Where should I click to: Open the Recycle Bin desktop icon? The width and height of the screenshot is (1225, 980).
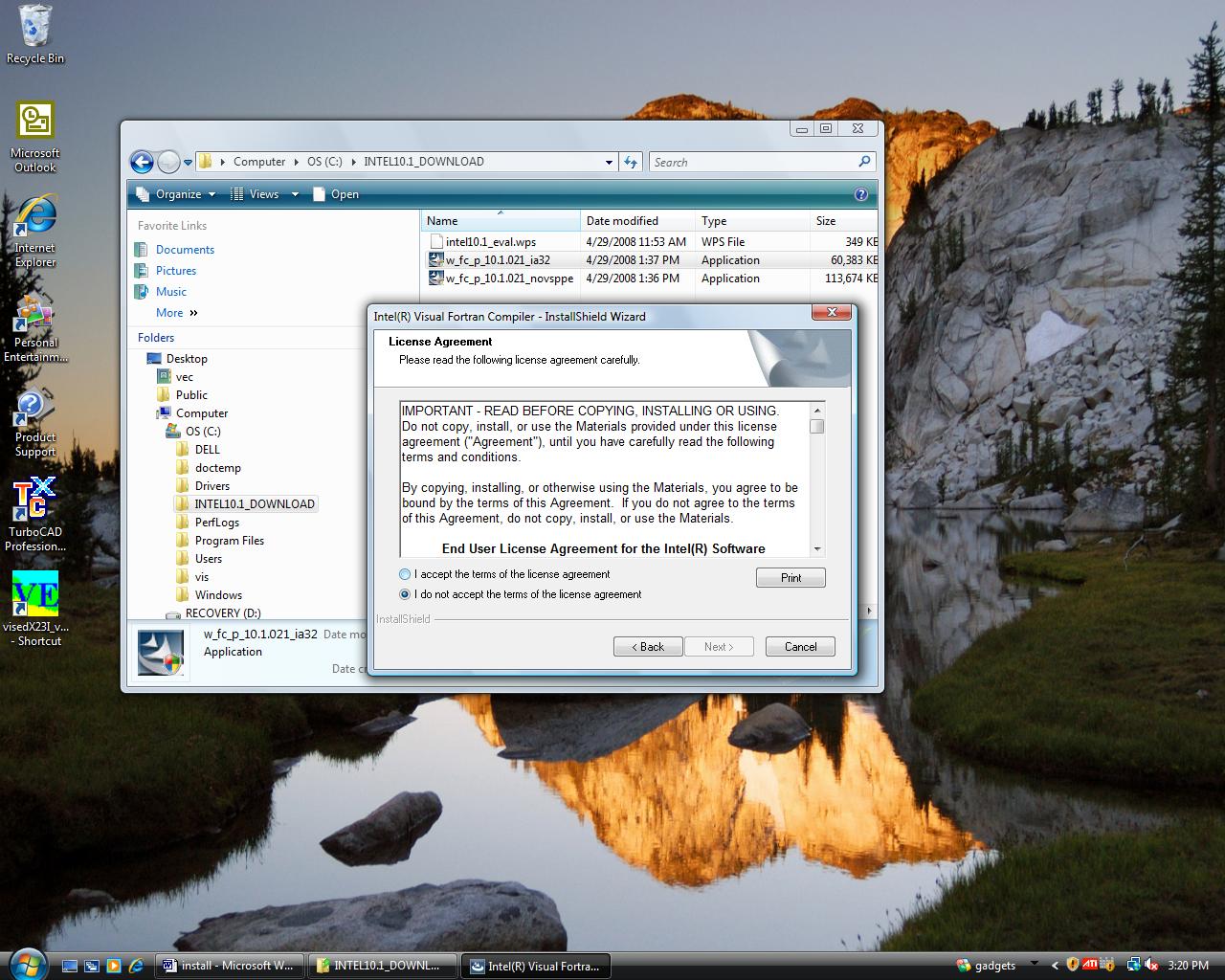tap(35, 33)
